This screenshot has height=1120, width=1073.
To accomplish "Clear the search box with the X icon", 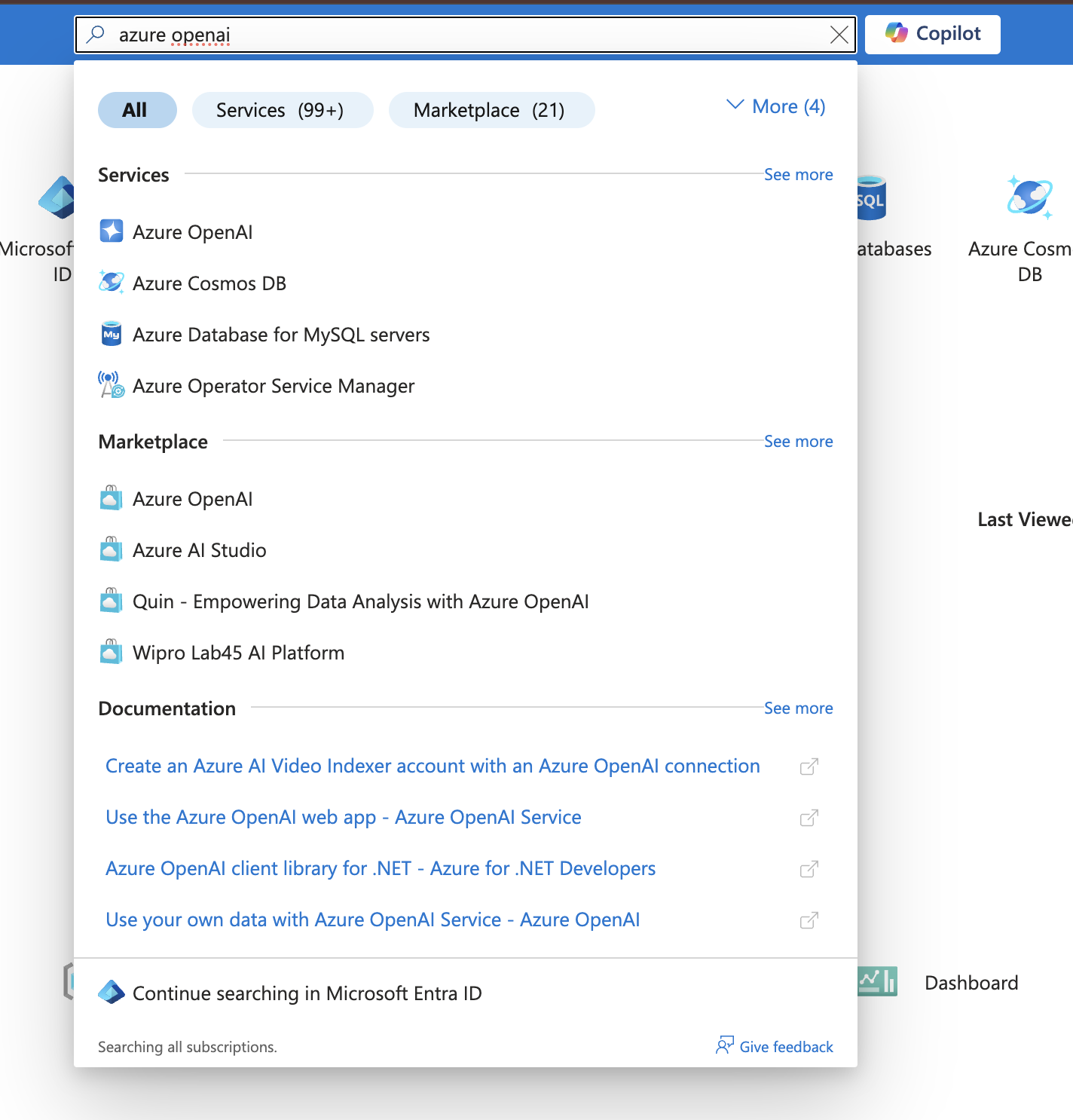I will pyautogui.click(x=839, y=35).
